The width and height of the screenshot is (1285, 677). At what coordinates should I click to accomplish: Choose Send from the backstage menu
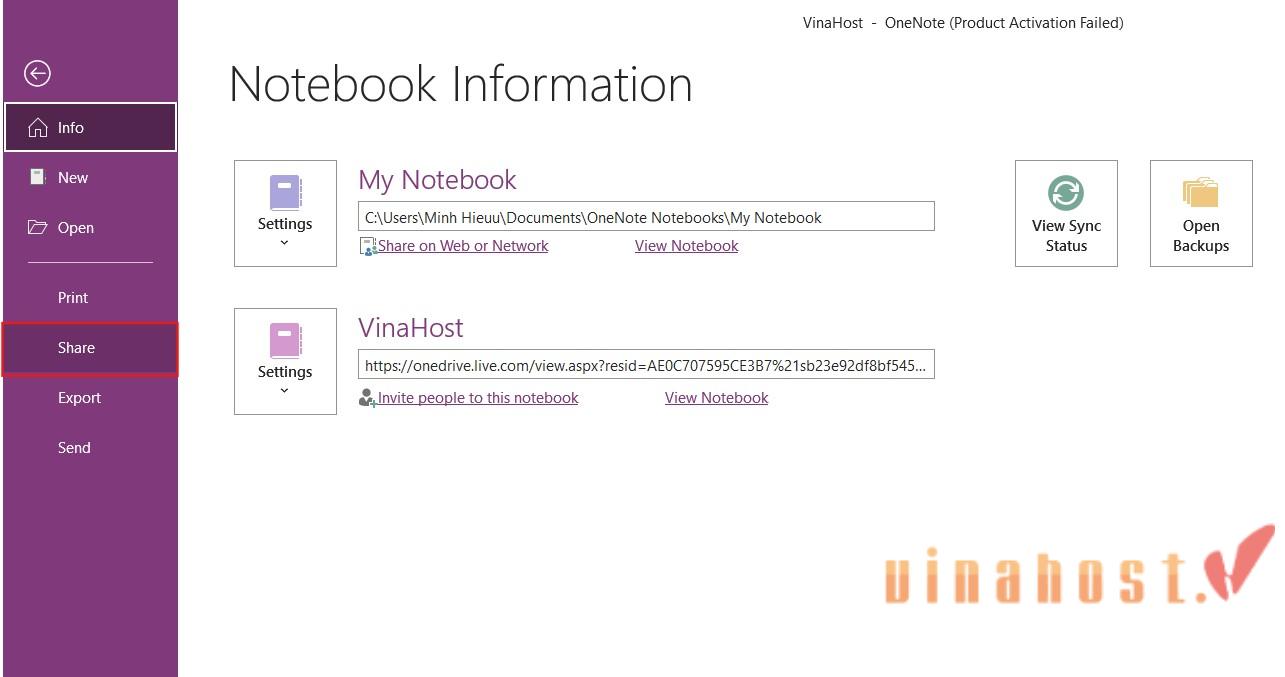coord(90,447)
